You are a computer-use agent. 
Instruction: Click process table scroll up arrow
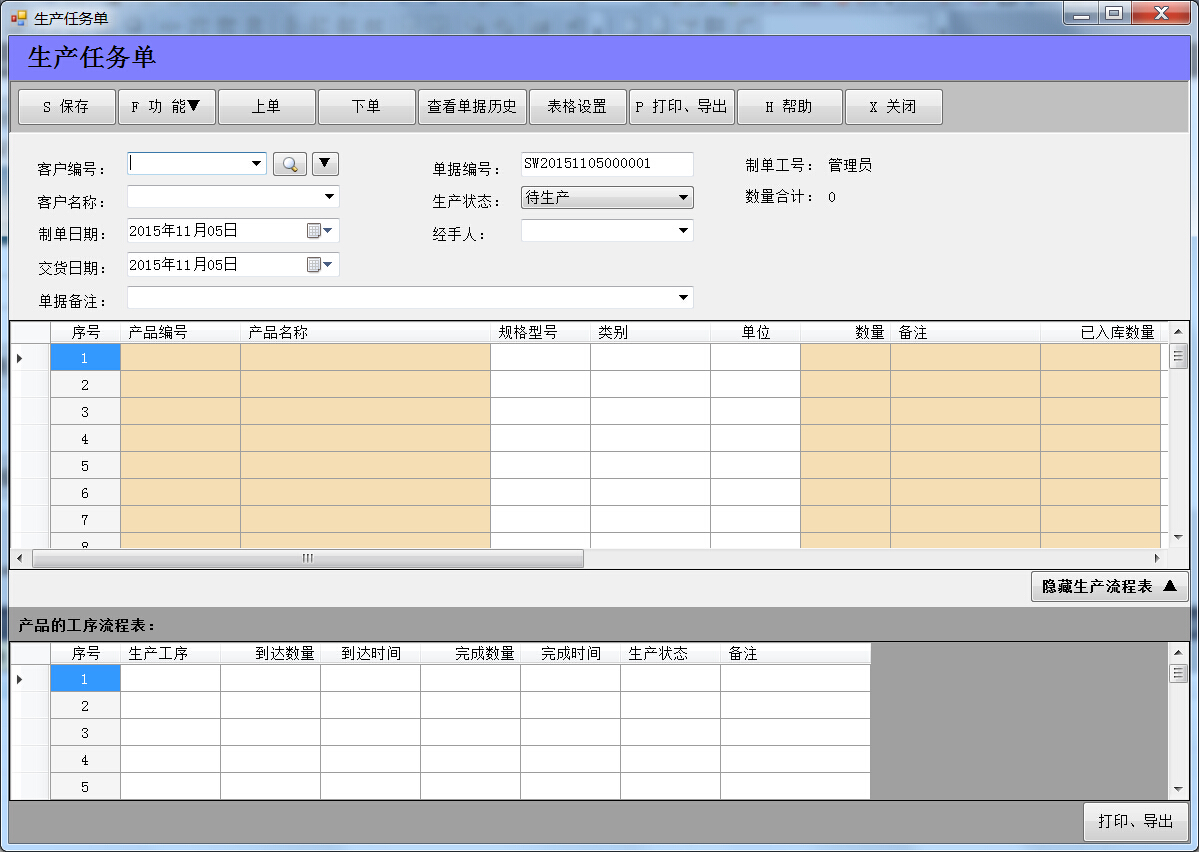click(x=1178, y=653)
